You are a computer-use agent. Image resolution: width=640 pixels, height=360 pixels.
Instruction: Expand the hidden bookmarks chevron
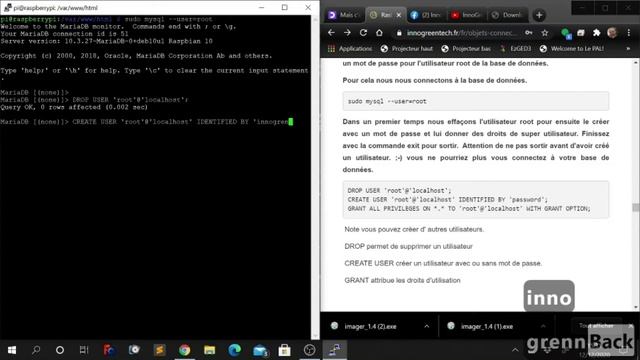628,49
